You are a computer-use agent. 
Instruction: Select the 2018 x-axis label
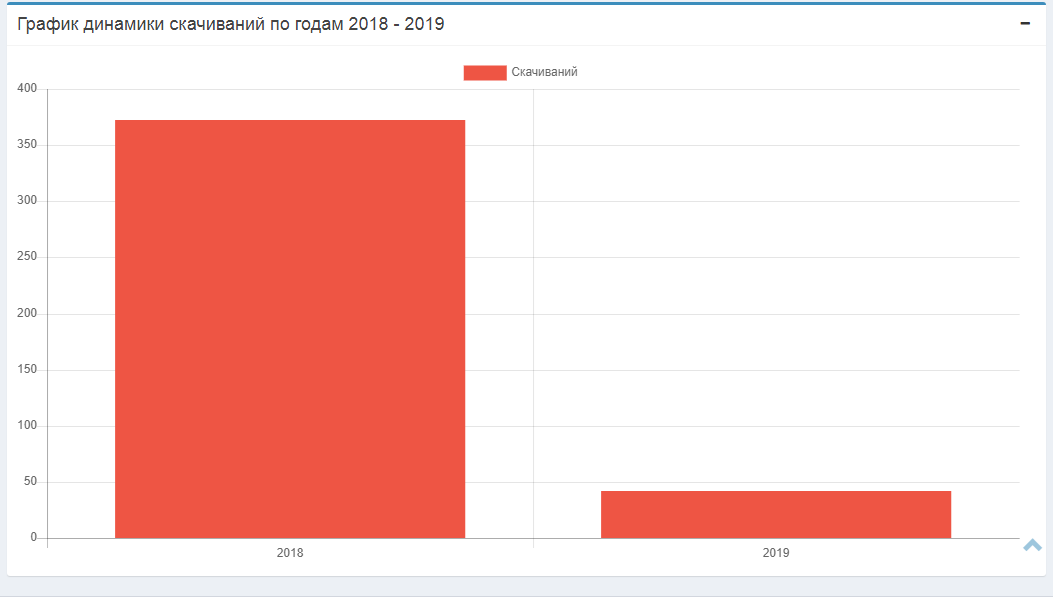290,553
